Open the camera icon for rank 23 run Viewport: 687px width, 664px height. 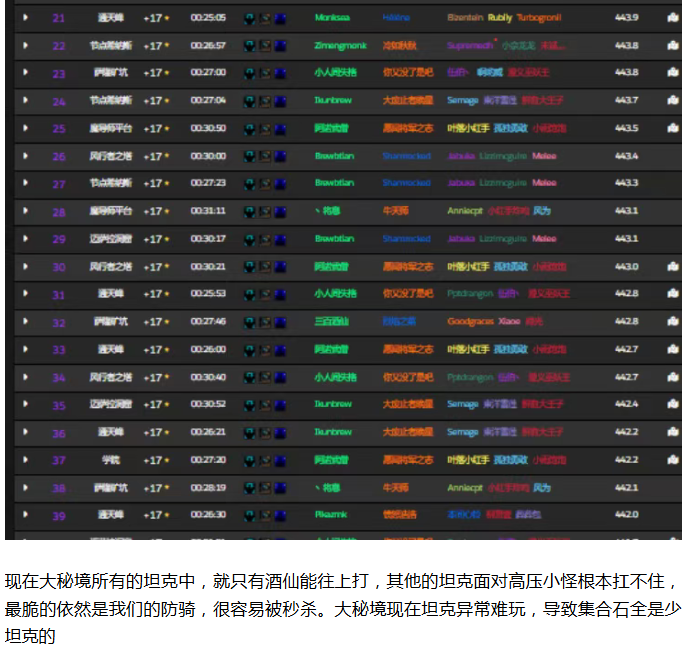(x=672, y=73)
